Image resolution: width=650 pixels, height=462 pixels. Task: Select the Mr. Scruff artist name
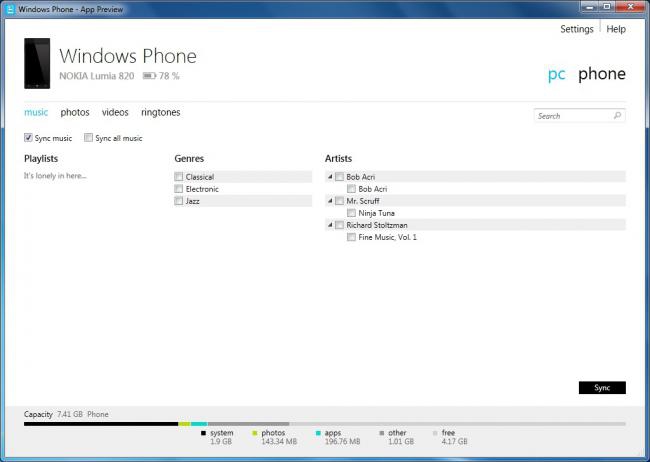363,201
